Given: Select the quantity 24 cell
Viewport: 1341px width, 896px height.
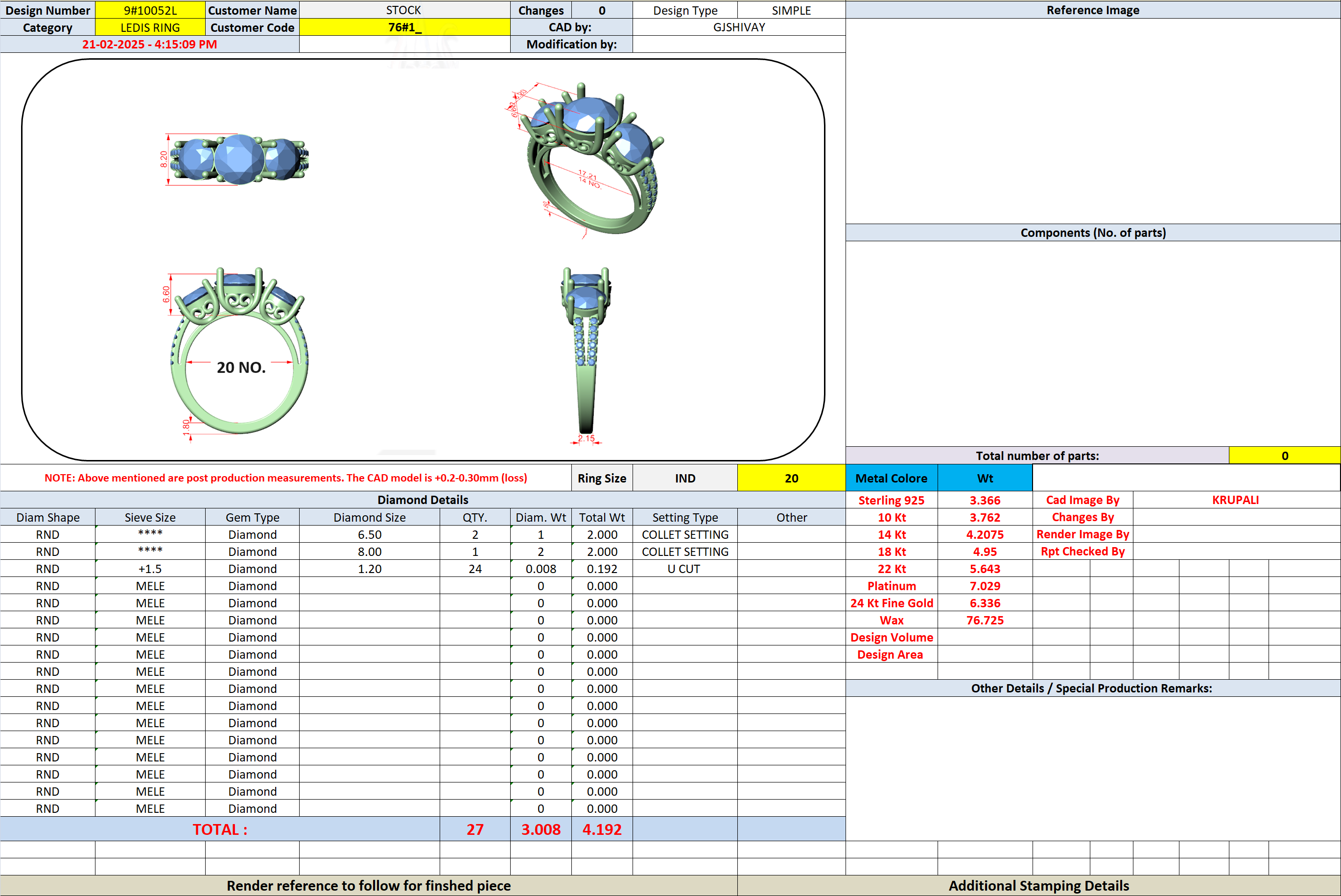Looking at the screenshot, I should pyautogui.click(x=475, y=569).
